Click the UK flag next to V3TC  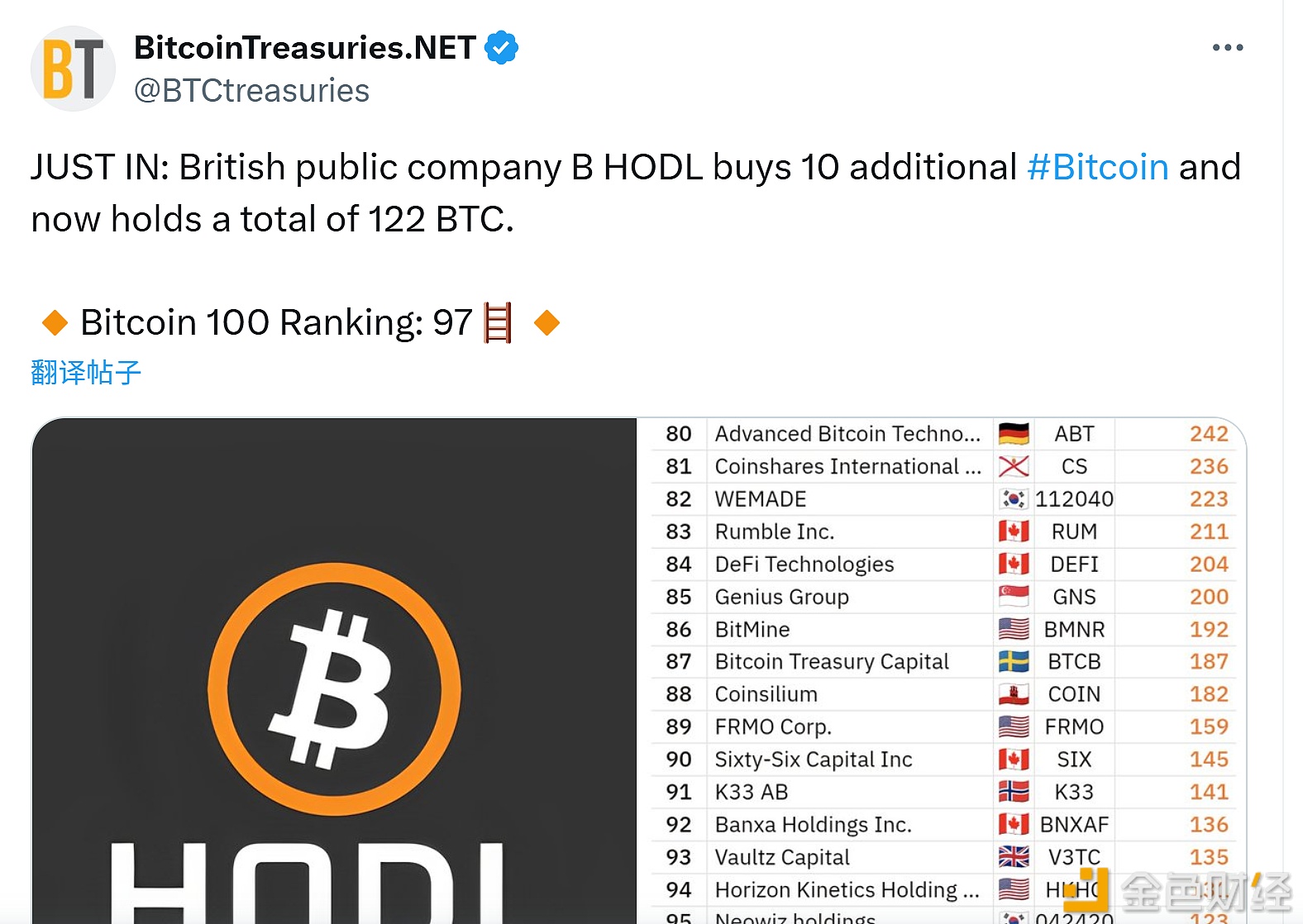[x=1014, y=857]
